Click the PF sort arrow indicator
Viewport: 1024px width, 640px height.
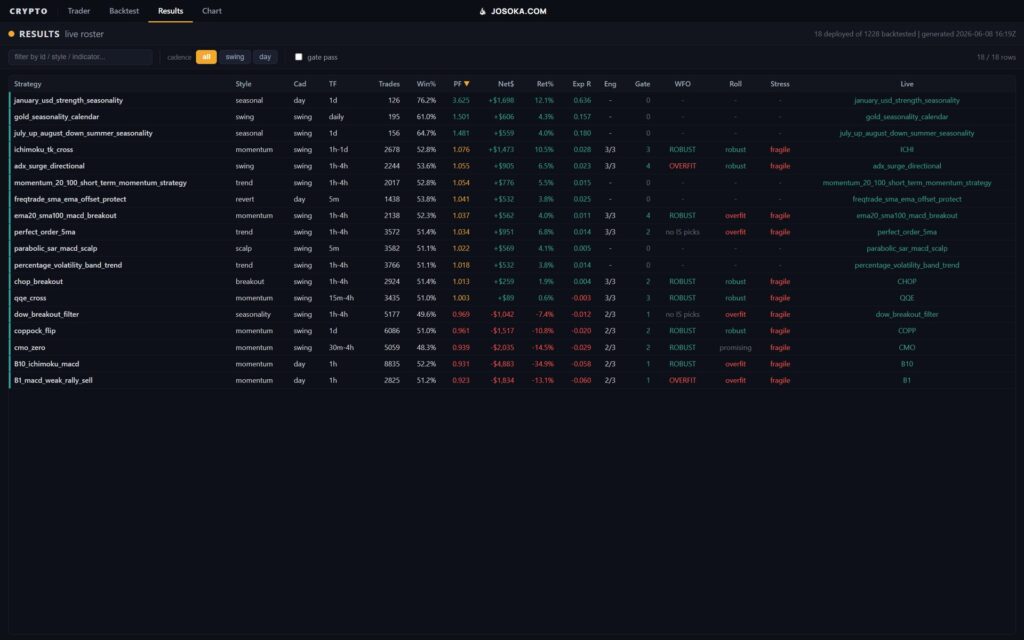click(466, 84)
